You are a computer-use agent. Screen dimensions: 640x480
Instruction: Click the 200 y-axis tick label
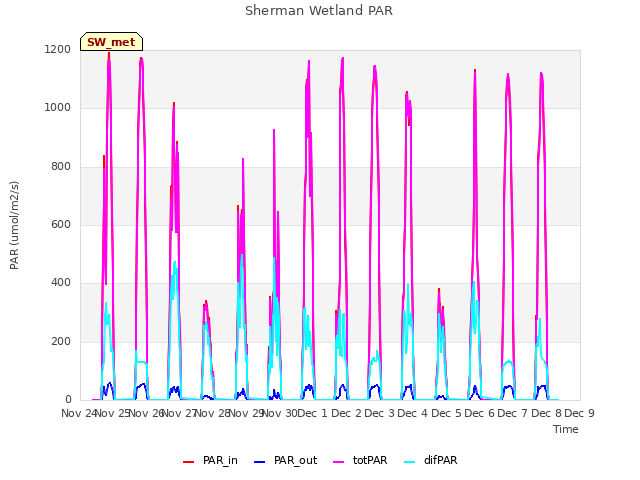pos(61,341)
